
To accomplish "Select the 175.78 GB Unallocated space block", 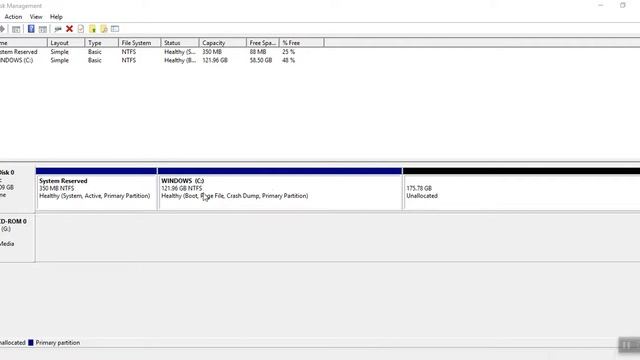I will 521,189.
